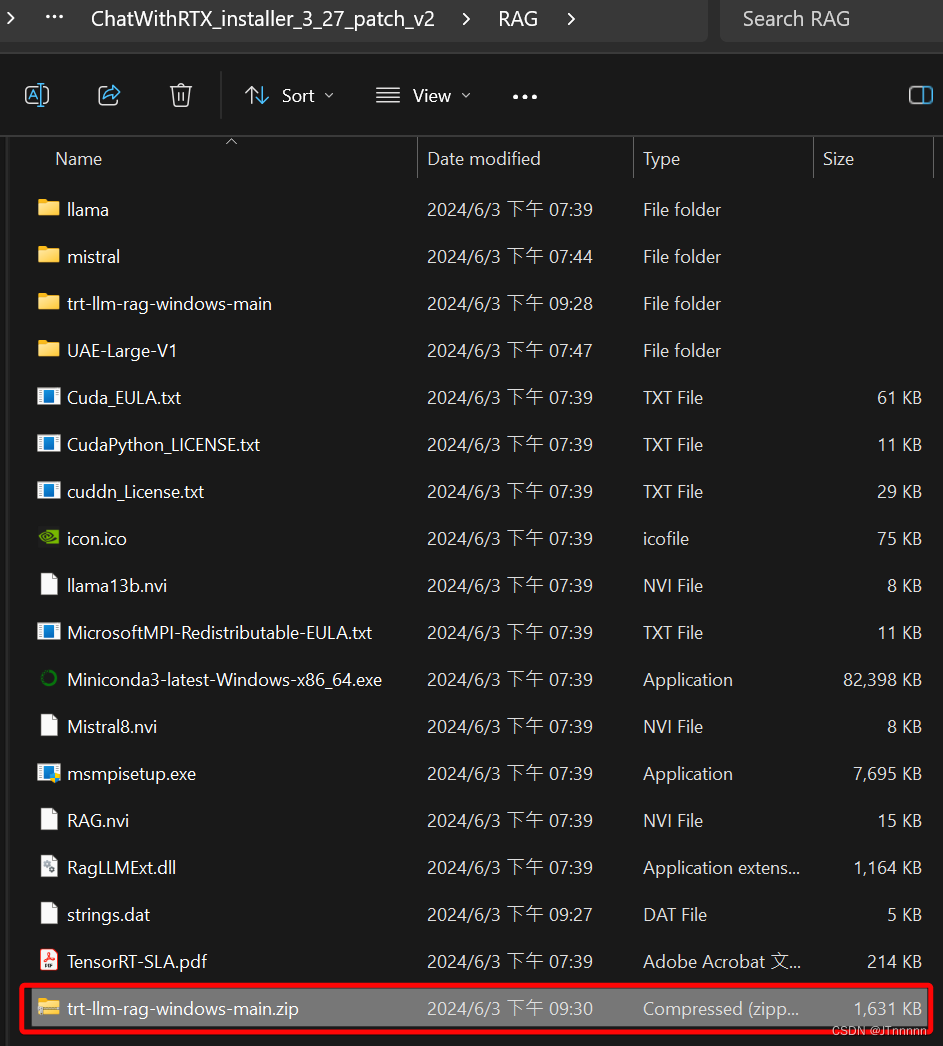Click the 7,695 KB size value

(x=887, y=774)
